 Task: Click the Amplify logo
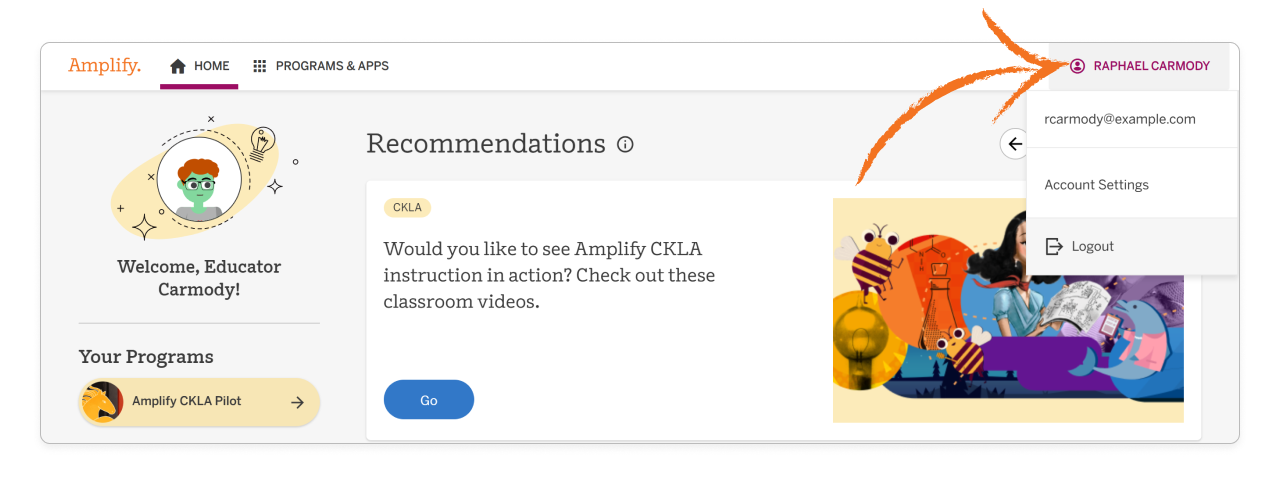104,66
